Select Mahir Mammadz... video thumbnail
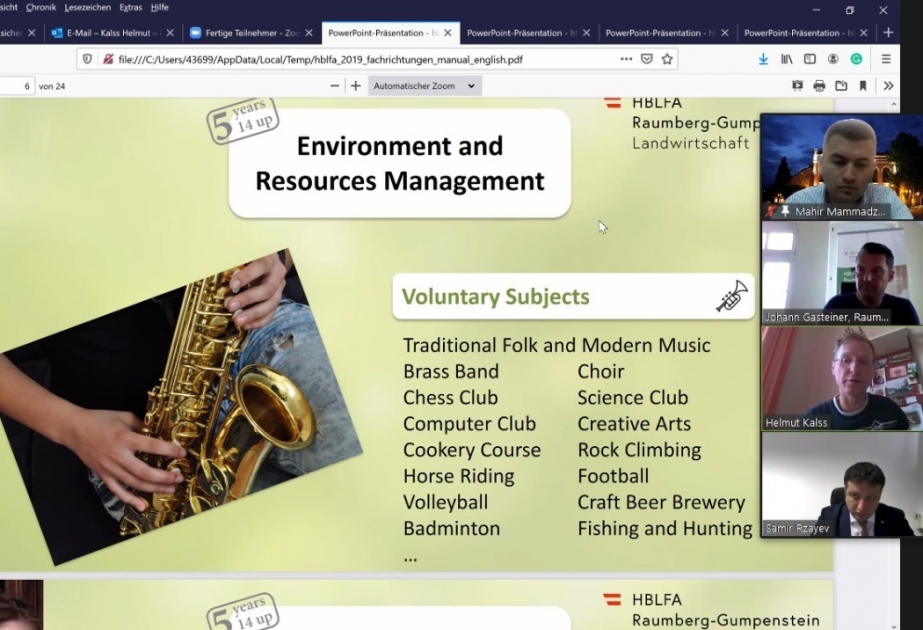 pyautogui.click(x=842, y=167)
